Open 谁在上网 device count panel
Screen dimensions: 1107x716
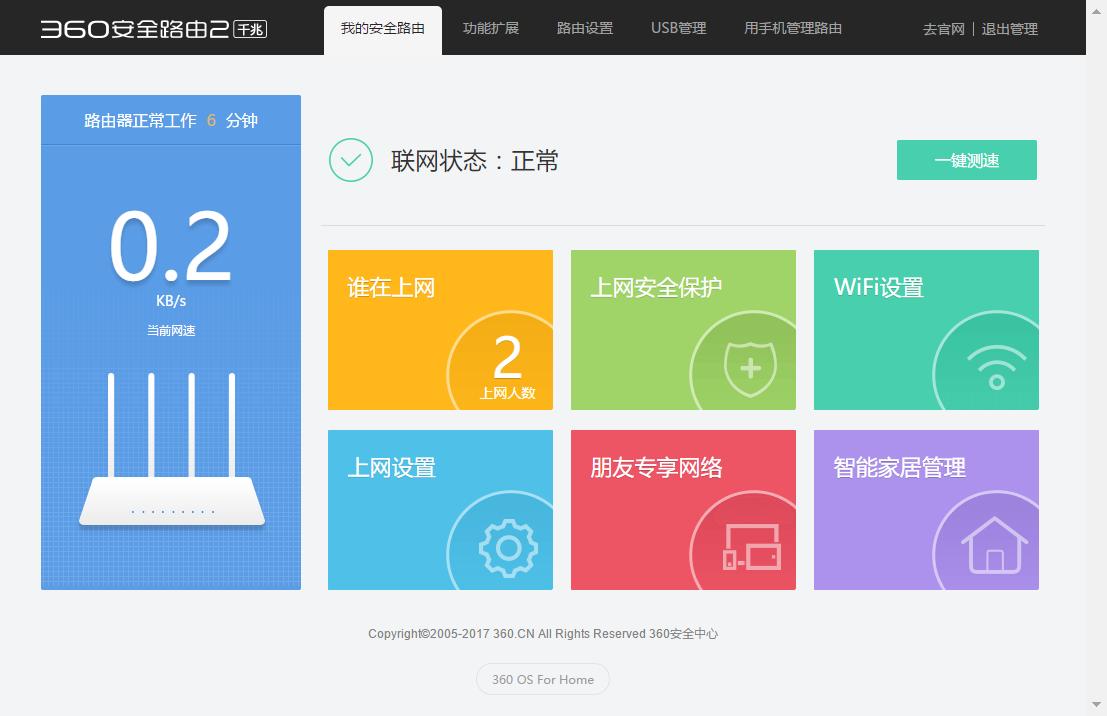[507, 363]
